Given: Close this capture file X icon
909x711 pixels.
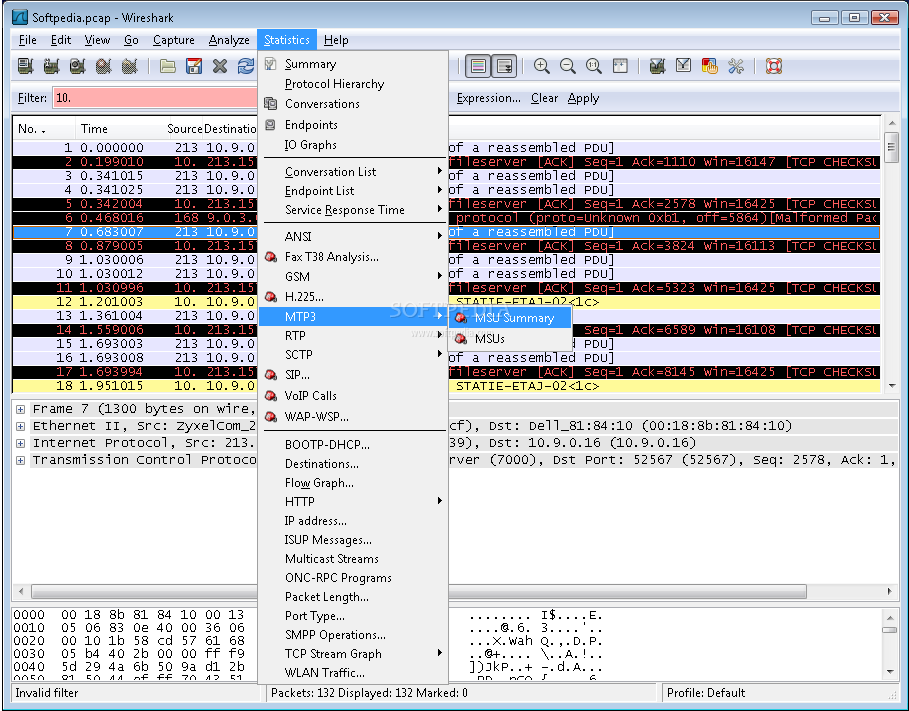Looking at the screenshot, I should (220, 66).
